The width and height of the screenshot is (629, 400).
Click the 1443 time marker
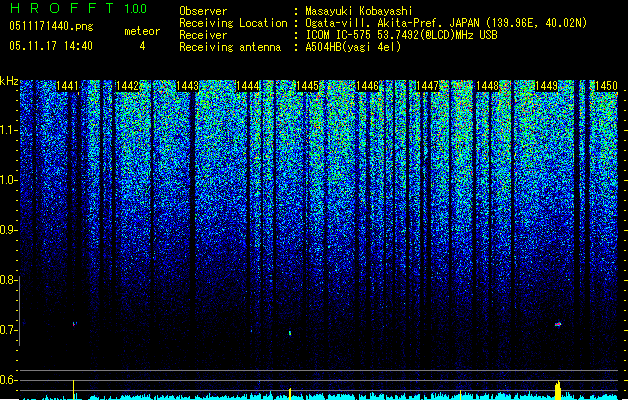(187, 86)
